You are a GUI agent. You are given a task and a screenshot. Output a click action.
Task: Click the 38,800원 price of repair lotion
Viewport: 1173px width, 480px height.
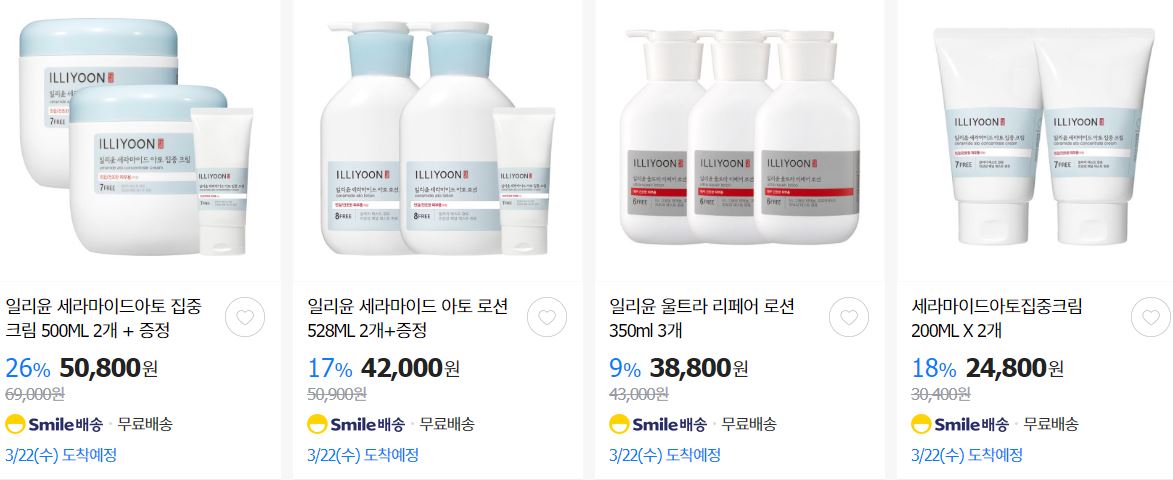point(698,368)
